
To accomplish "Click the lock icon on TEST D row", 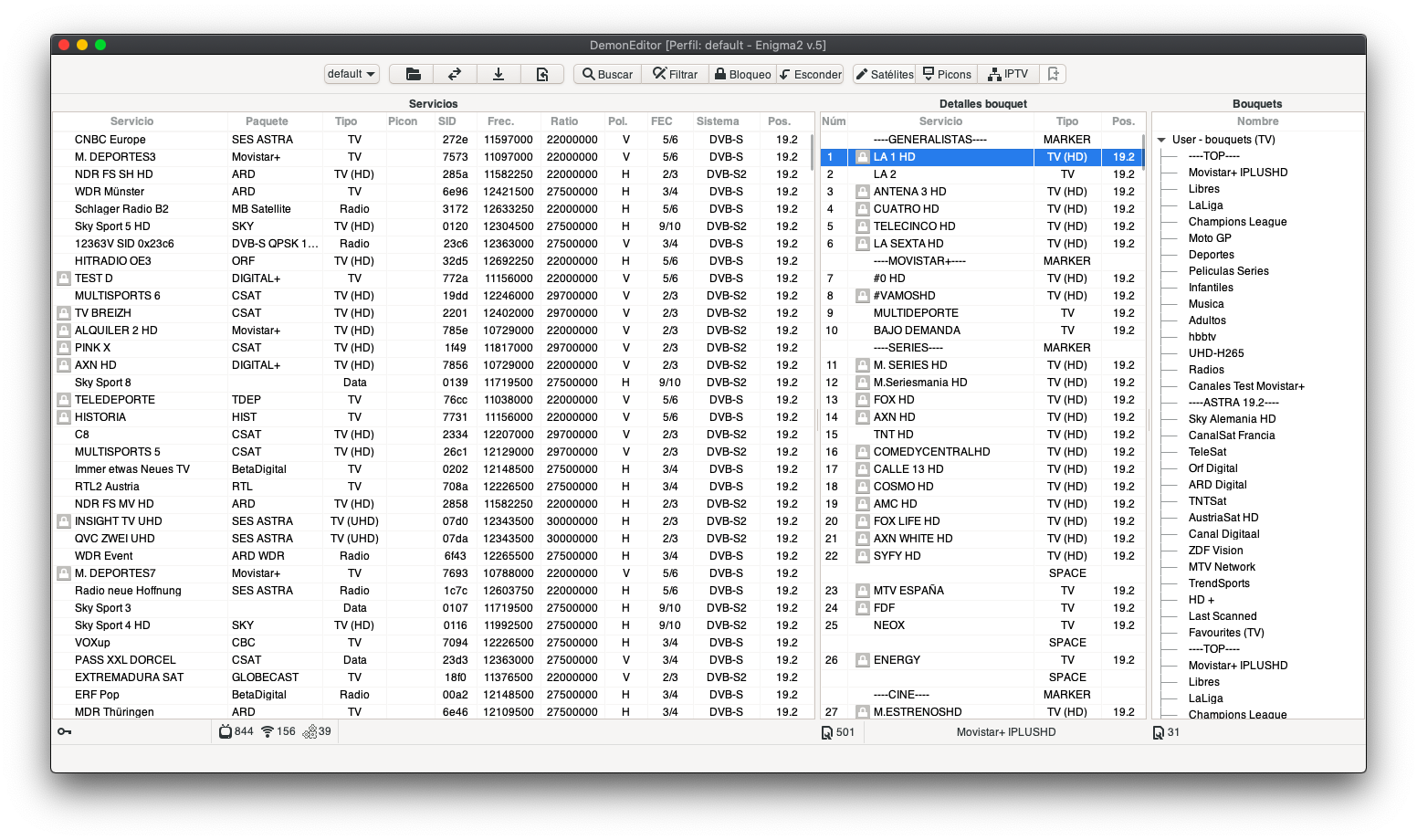I will 64,278.
